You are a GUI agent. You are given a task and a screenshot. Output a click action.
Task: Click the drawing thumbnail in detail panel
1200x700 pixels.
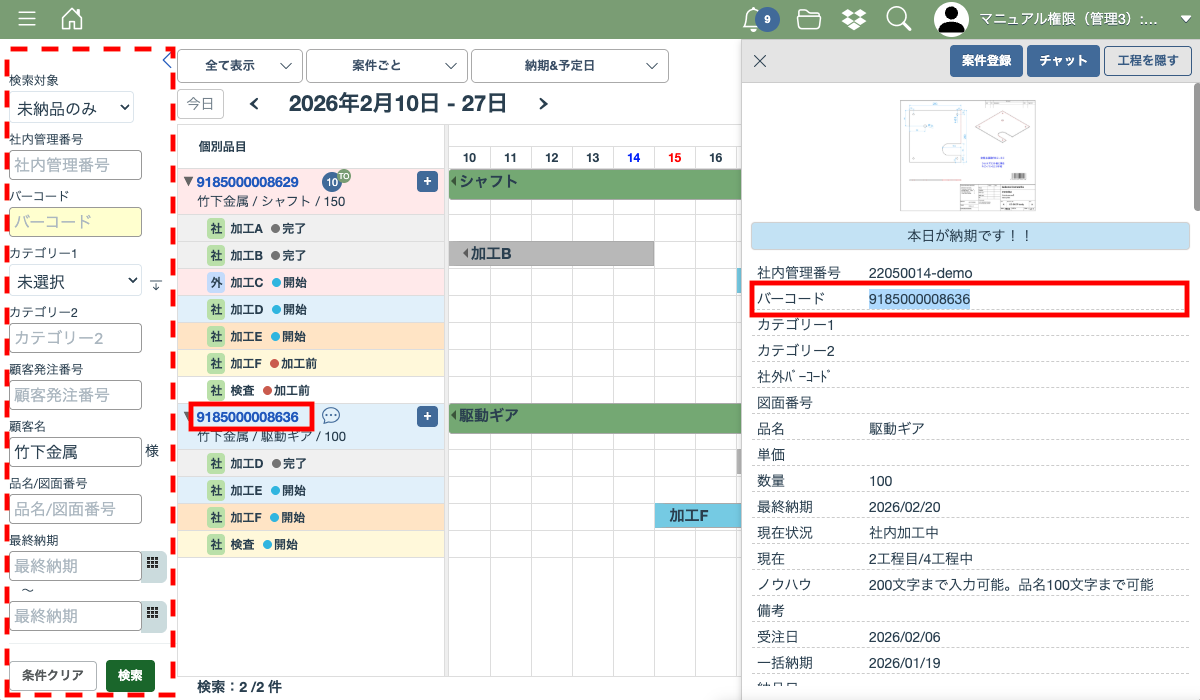coord(969,155)
